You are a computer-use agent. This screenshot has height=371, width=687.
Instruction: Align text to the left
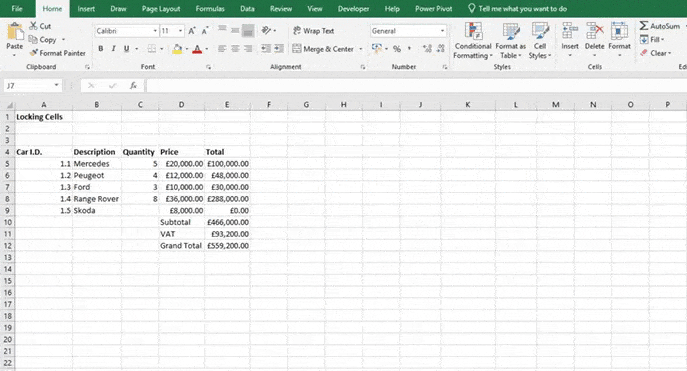[x=222, y=49]
